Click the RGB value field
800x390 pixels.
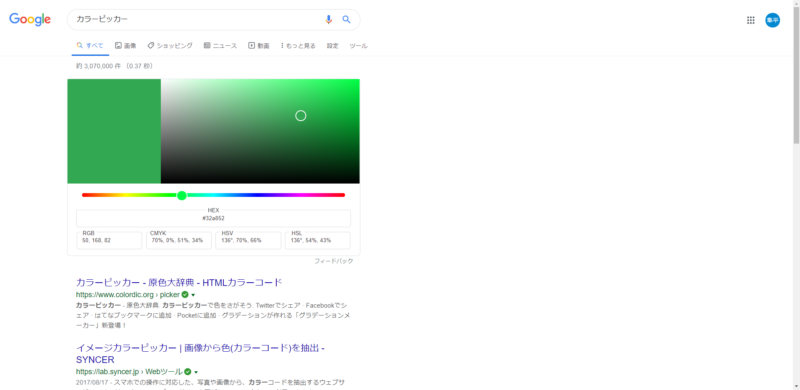click(x=109, y=240)
